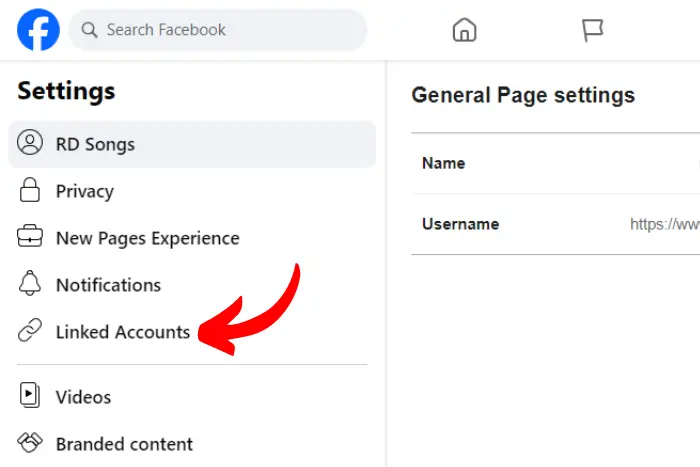The width and height of the screenshot is (700, 467).
Task: Click the RD Songs profile icon
Action: tap(30, 142)
